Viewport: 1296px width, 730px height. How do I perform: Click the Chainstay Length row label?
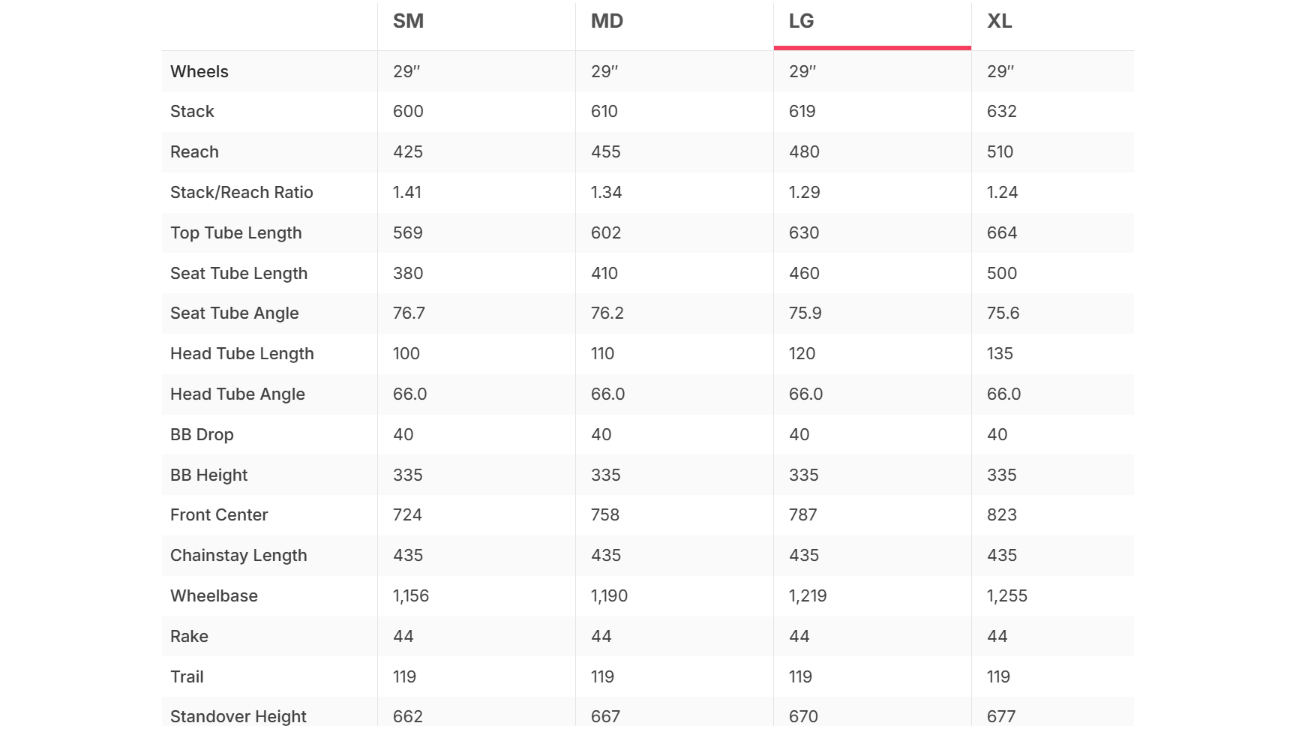238,555
